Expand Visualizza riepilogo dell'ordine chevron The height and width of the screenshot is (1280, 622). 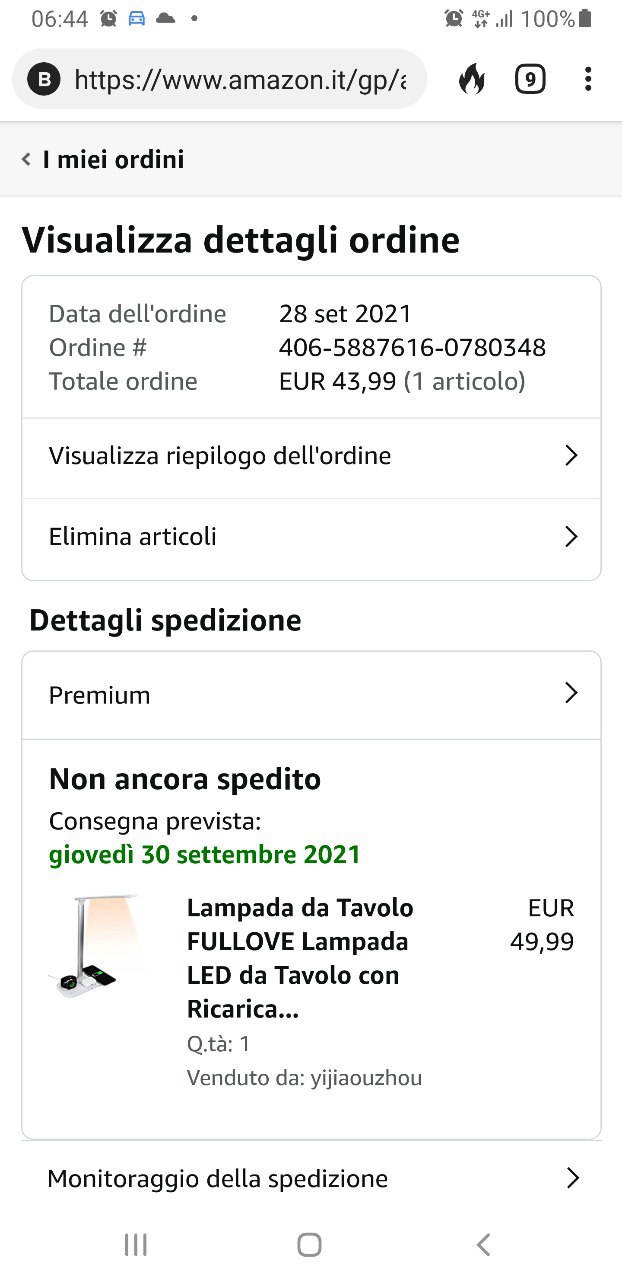point(571,456)
